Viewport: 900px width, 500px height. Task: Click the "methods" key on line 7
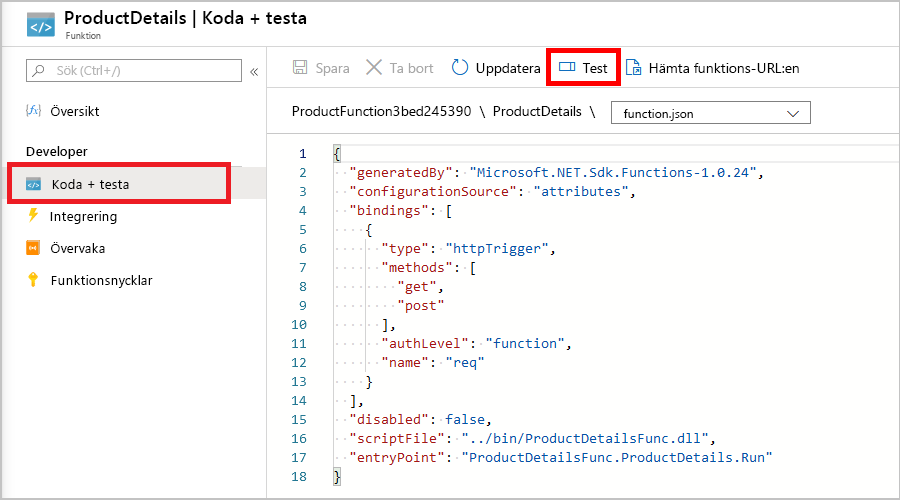coord(417,267)
